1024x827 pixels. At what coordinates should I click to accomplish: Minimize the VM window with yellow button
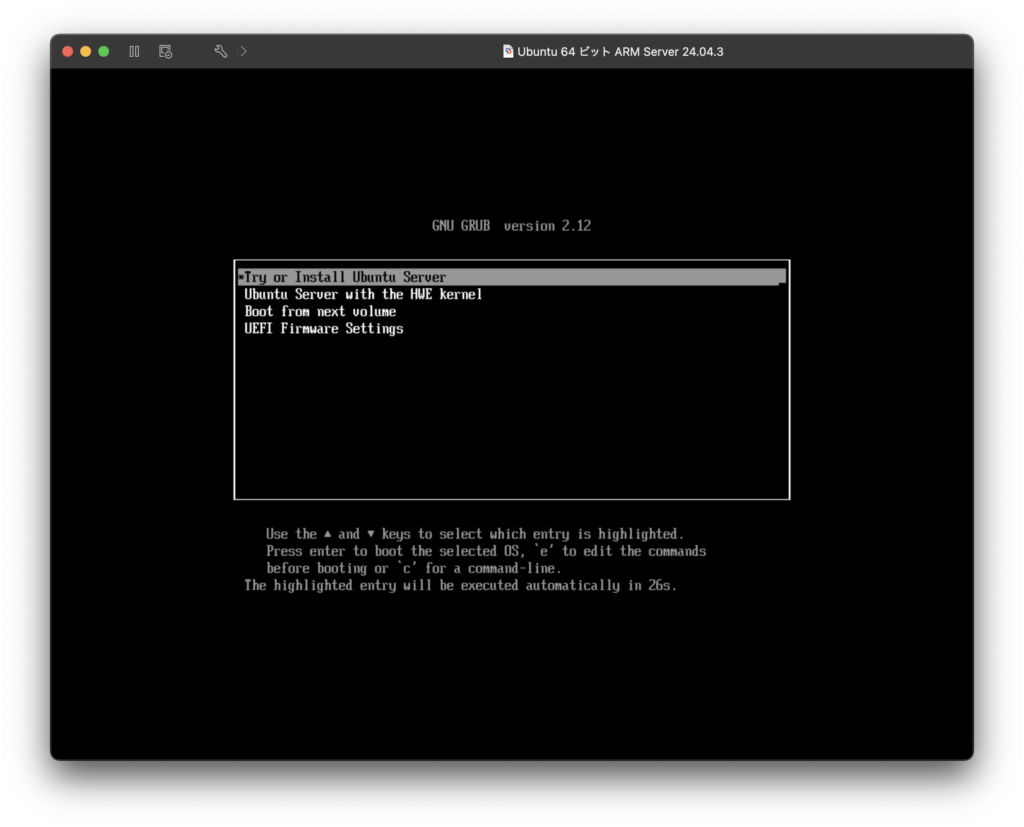click(86, 51)
